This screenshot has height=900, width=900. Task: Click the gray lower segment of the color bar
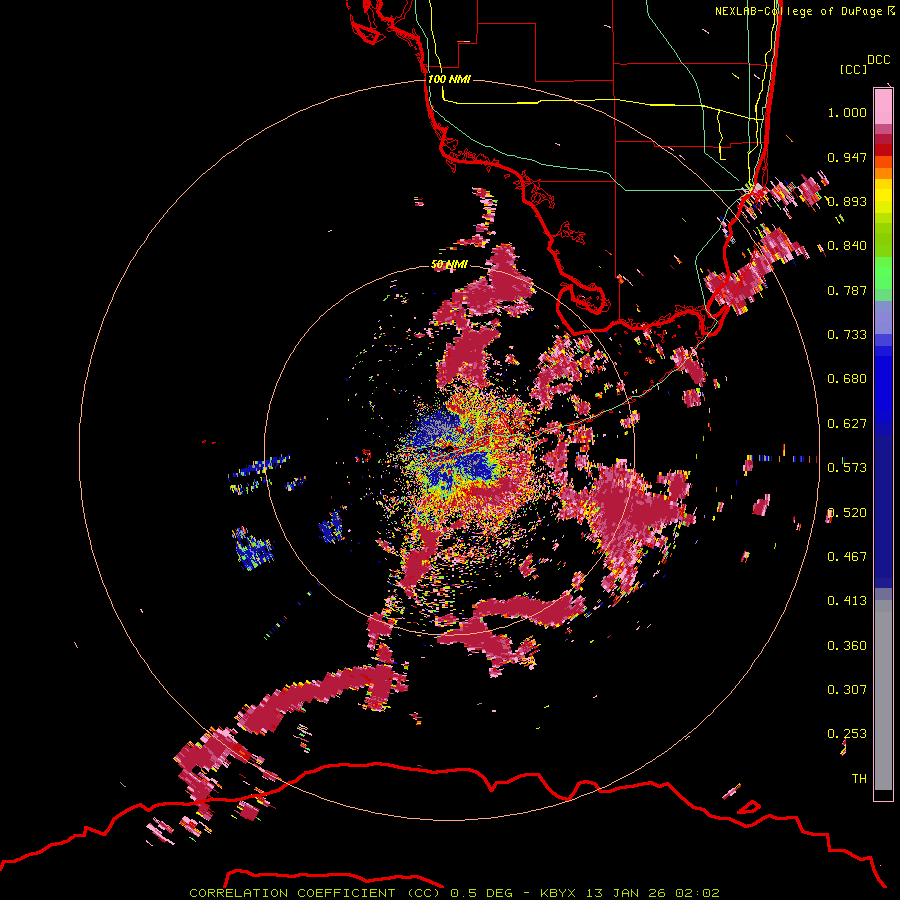coord(883,695)
